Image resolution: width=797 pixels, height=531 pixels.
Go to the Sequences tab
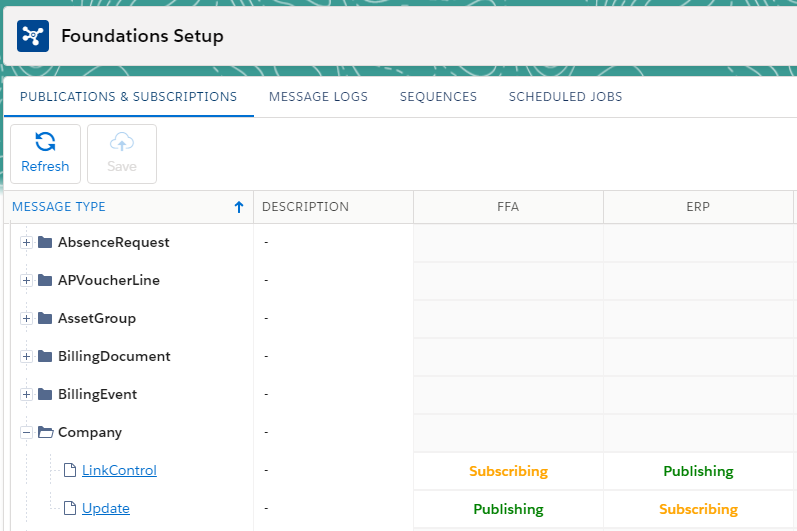[438, 97]
